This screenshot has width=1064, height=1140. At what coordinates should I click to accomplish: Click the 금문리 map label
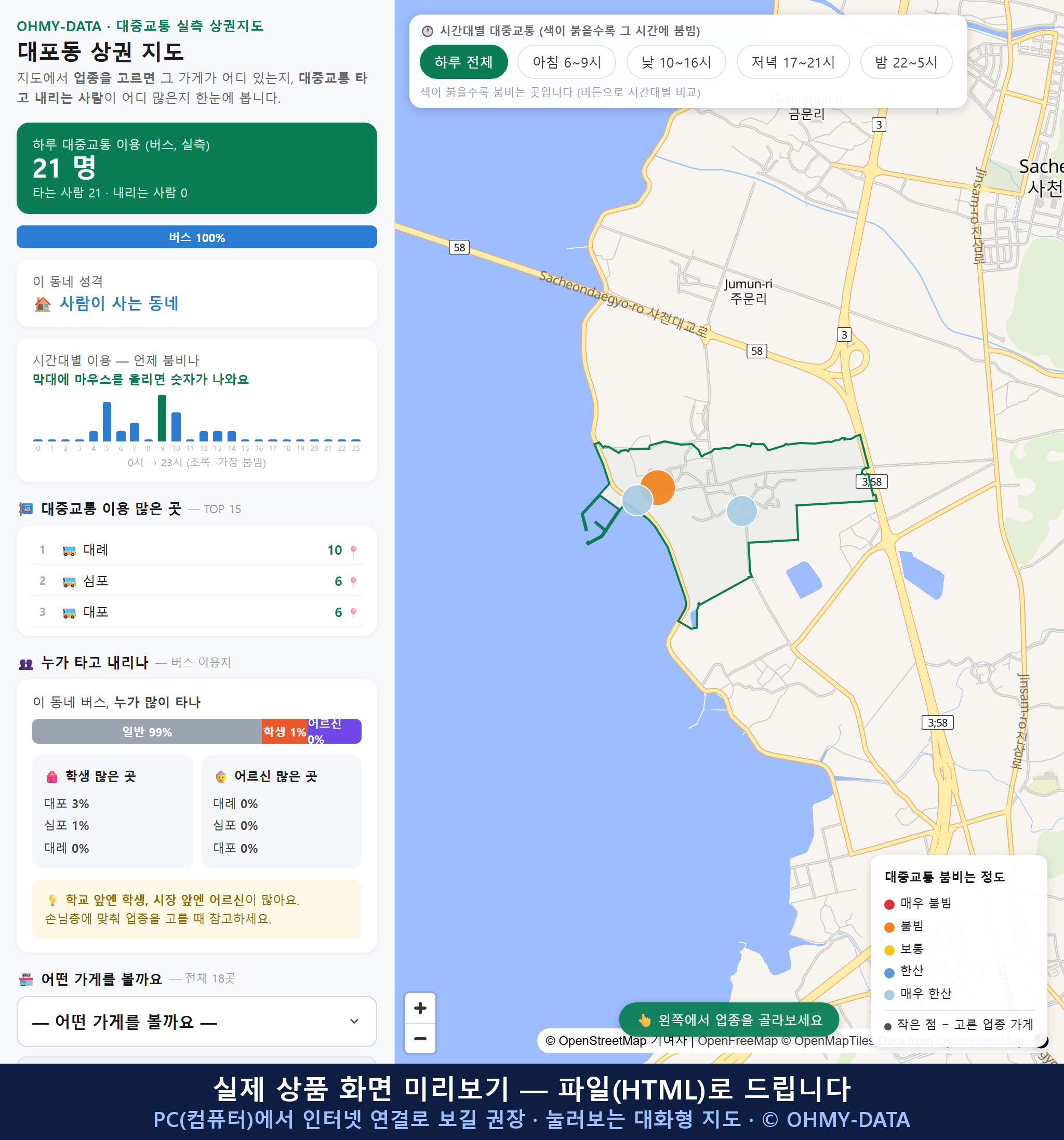pyautogui.click(x=806, y=114)
